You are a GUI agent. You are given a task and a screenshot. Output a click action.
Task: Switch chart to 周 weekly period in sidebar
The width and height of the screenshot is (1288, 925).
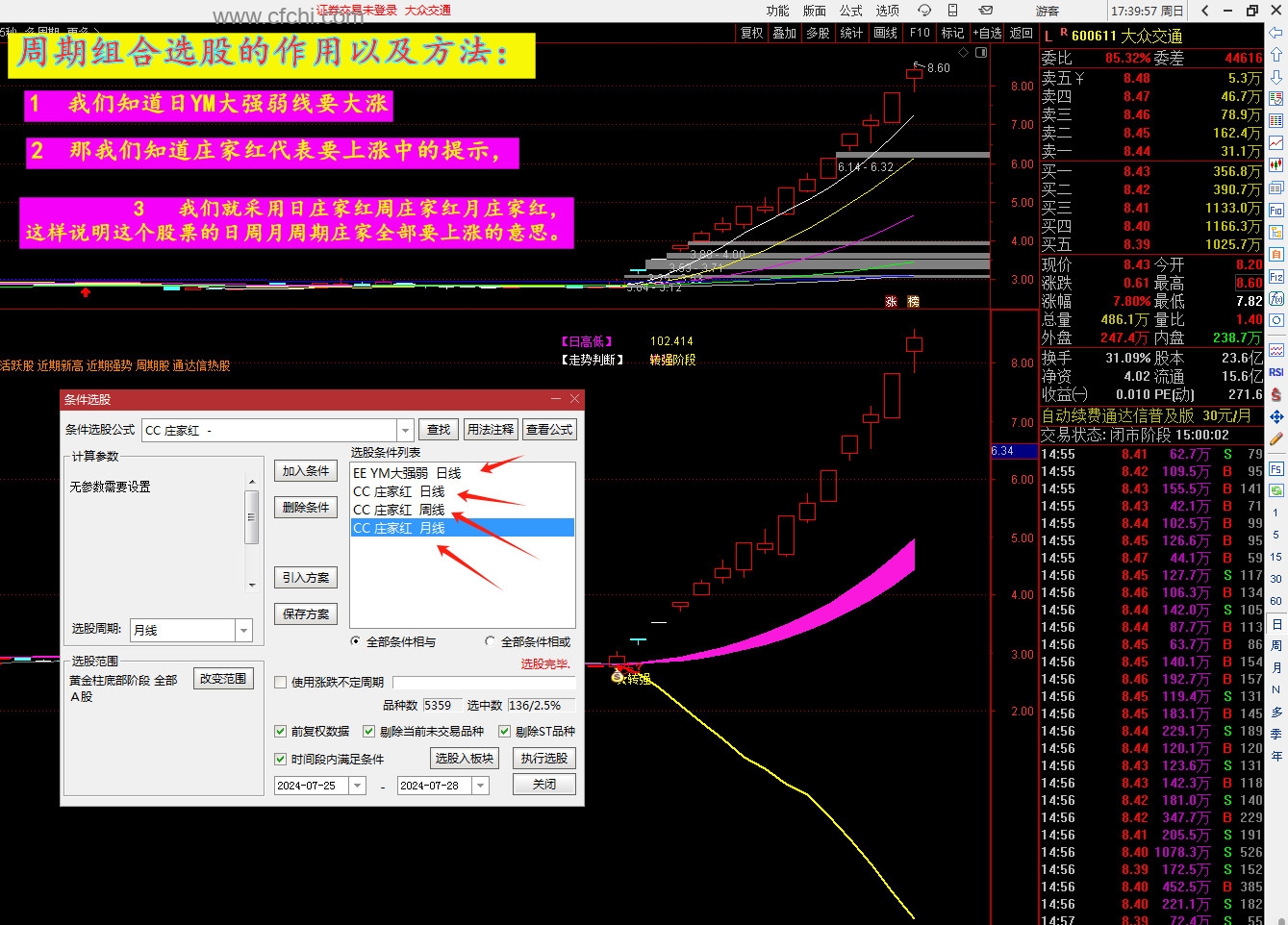1276,645
